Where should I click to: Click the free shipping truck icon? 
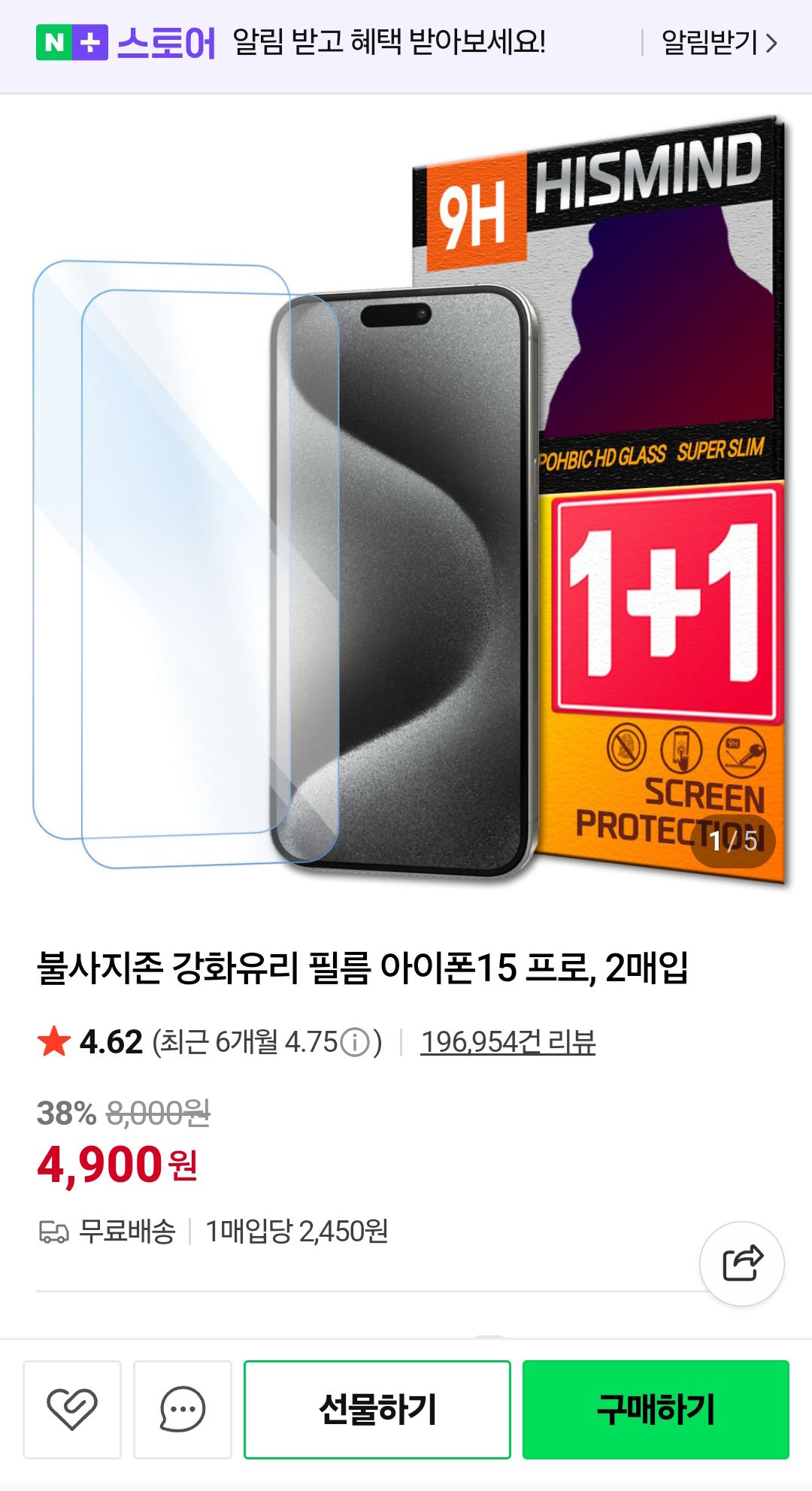tap(53, 1232)
